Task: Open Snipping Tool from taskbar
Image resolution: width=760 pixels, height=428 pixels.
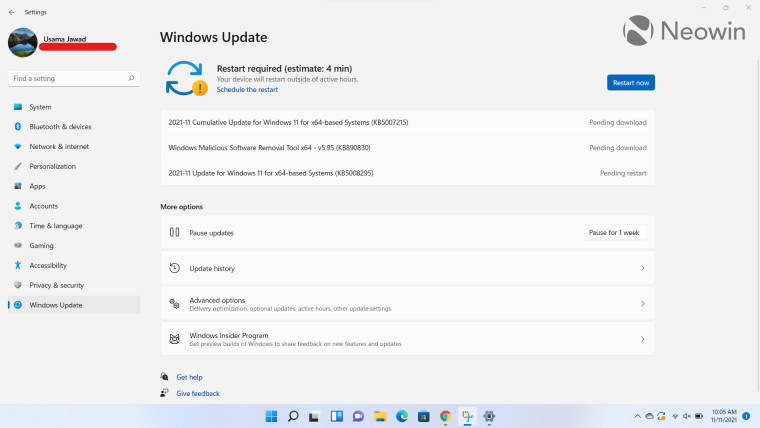Action: (467, 416)
